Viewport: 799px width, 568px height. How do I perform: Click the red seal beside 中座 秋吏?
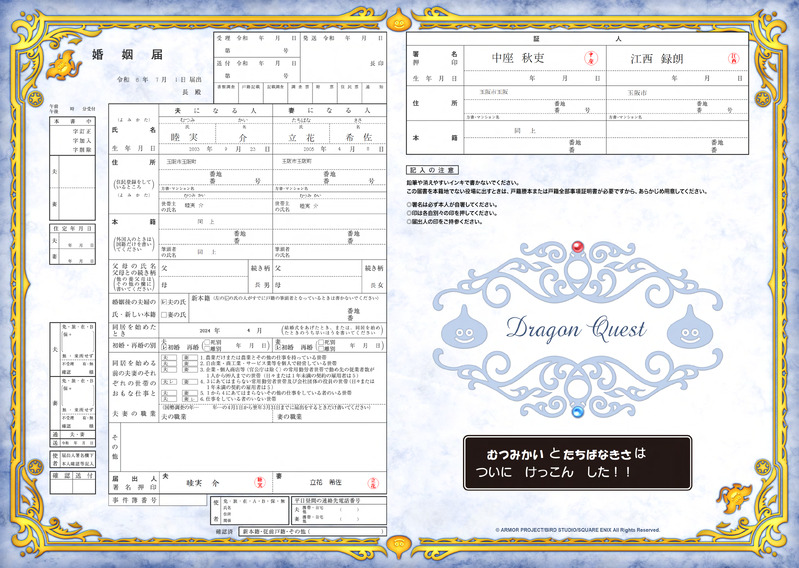590,58
